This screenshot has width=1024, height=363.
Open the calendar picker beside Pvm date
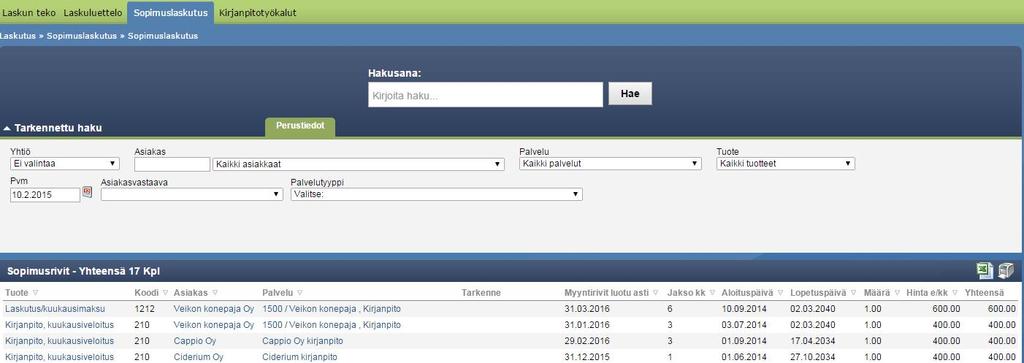(x=88, y=192)
